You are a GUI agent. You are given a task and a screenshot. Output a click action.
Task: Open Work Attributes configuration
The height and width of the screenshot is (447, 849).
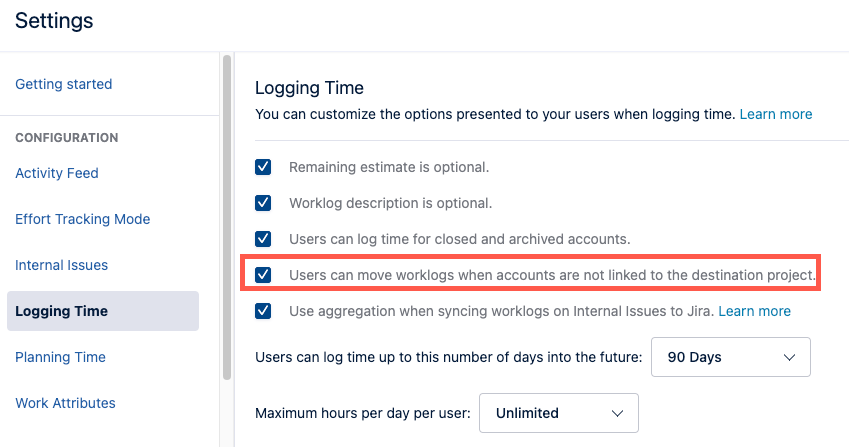click(65, 403)
